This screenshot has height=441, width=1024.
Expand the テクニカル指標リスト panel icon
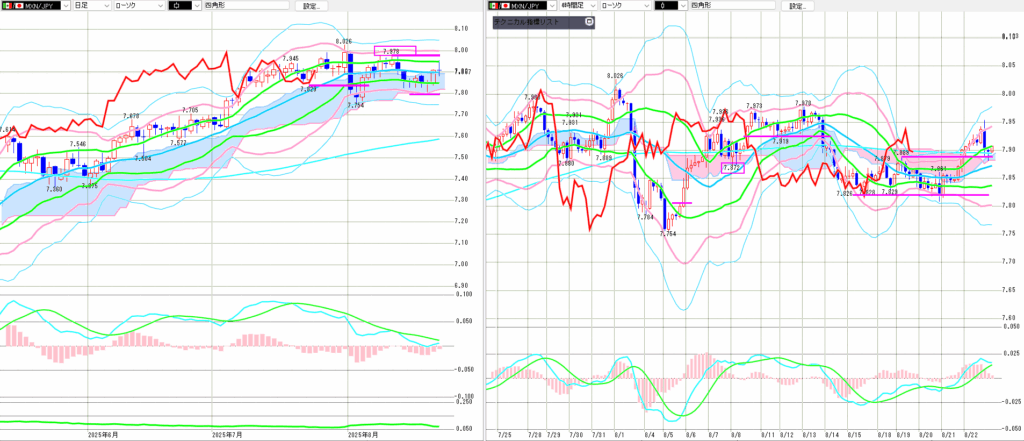pyautogui.click(x=589, y=22)
